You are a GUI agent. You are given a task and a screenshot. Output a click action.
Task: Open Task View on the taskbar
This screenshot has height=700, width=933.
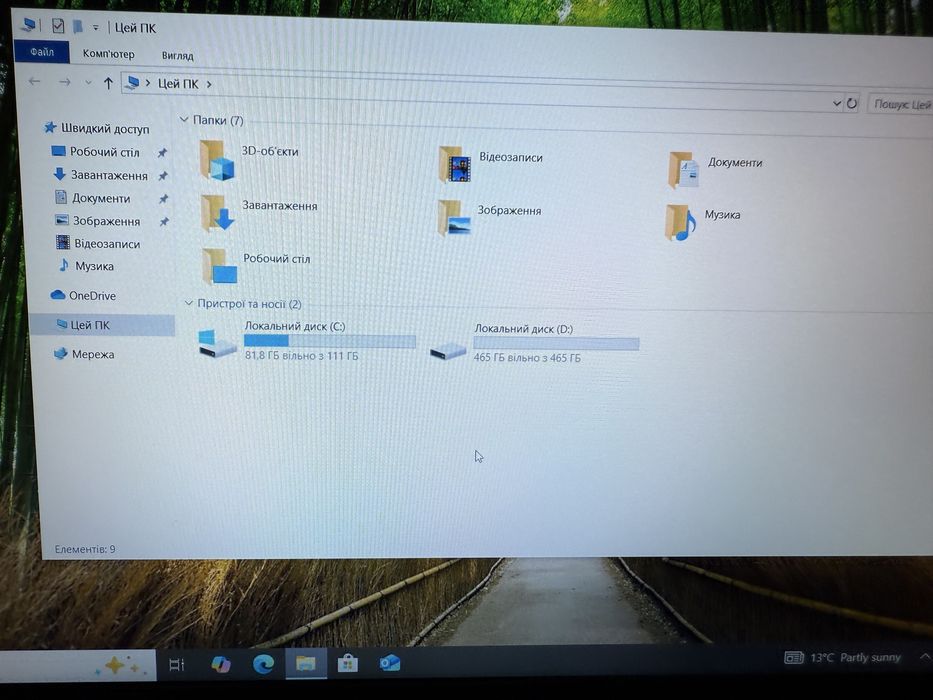177,664
